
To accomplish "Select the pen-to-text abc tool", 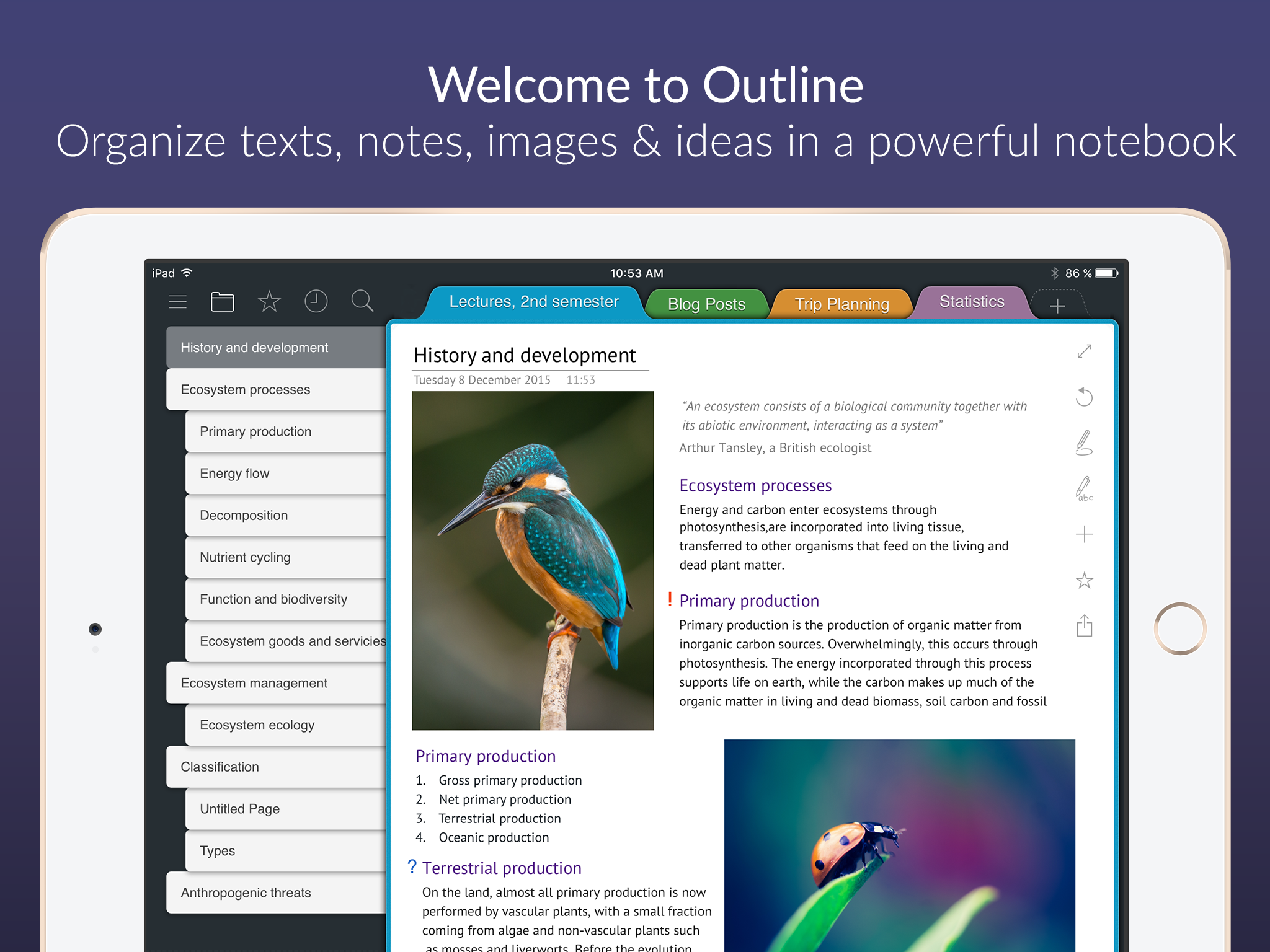I will click(1084, 488).
